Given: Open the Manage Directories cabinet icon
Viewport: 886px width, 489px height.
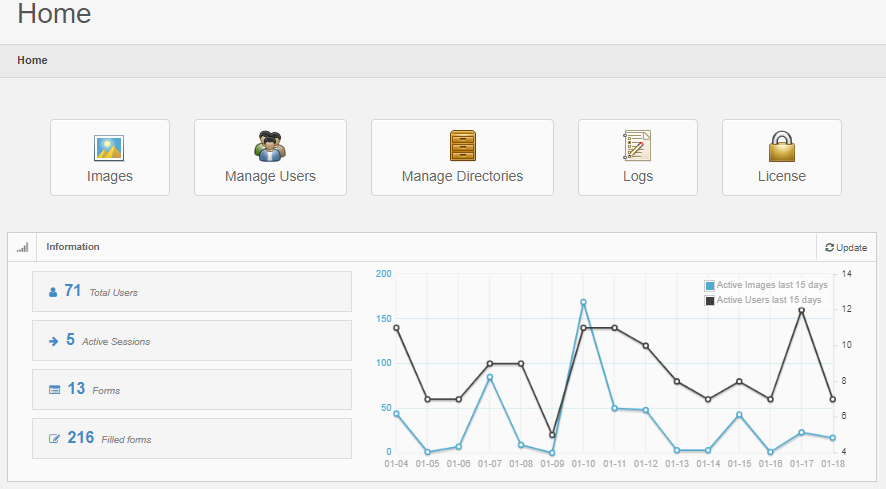Looking at the screenshot, I should coord(462,146).
